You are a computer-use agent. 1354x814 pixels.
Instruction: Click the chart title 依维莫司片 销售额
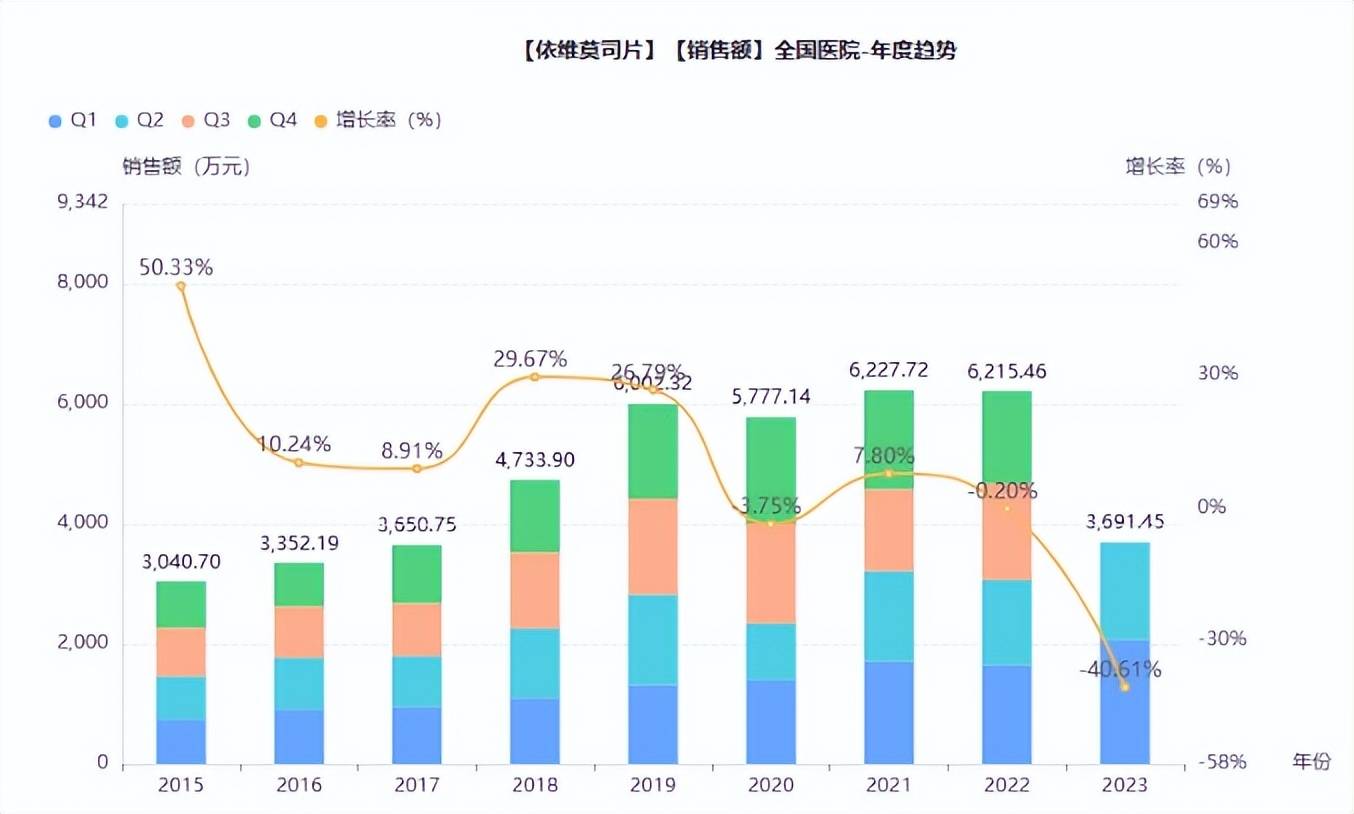[738, 52]
